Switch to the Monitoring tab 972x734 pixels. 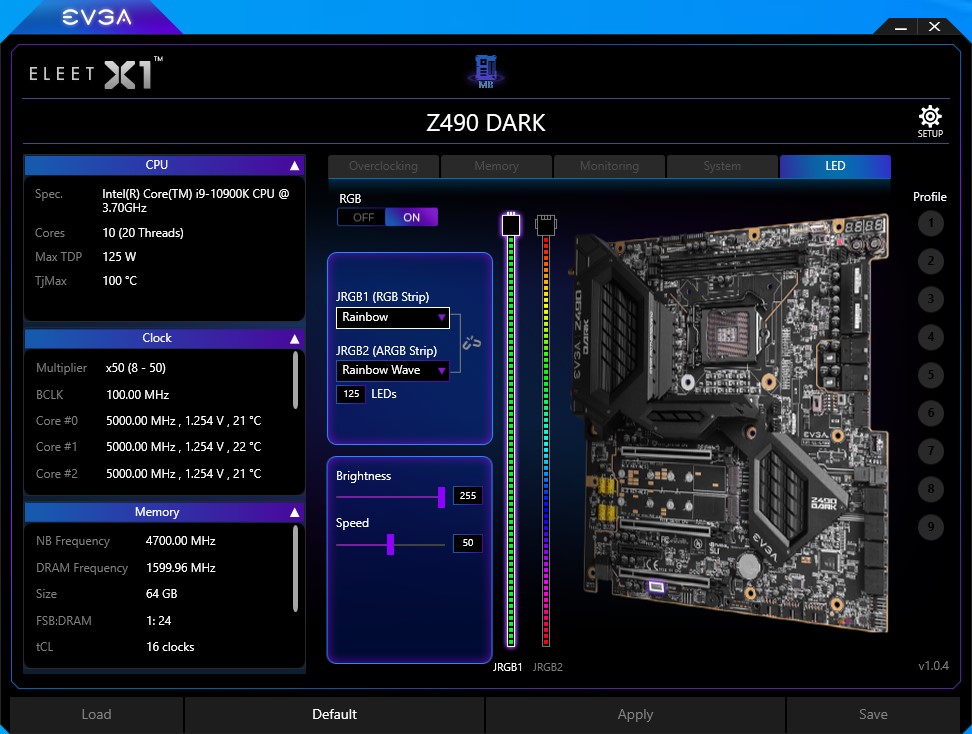(x=609, y=166)
